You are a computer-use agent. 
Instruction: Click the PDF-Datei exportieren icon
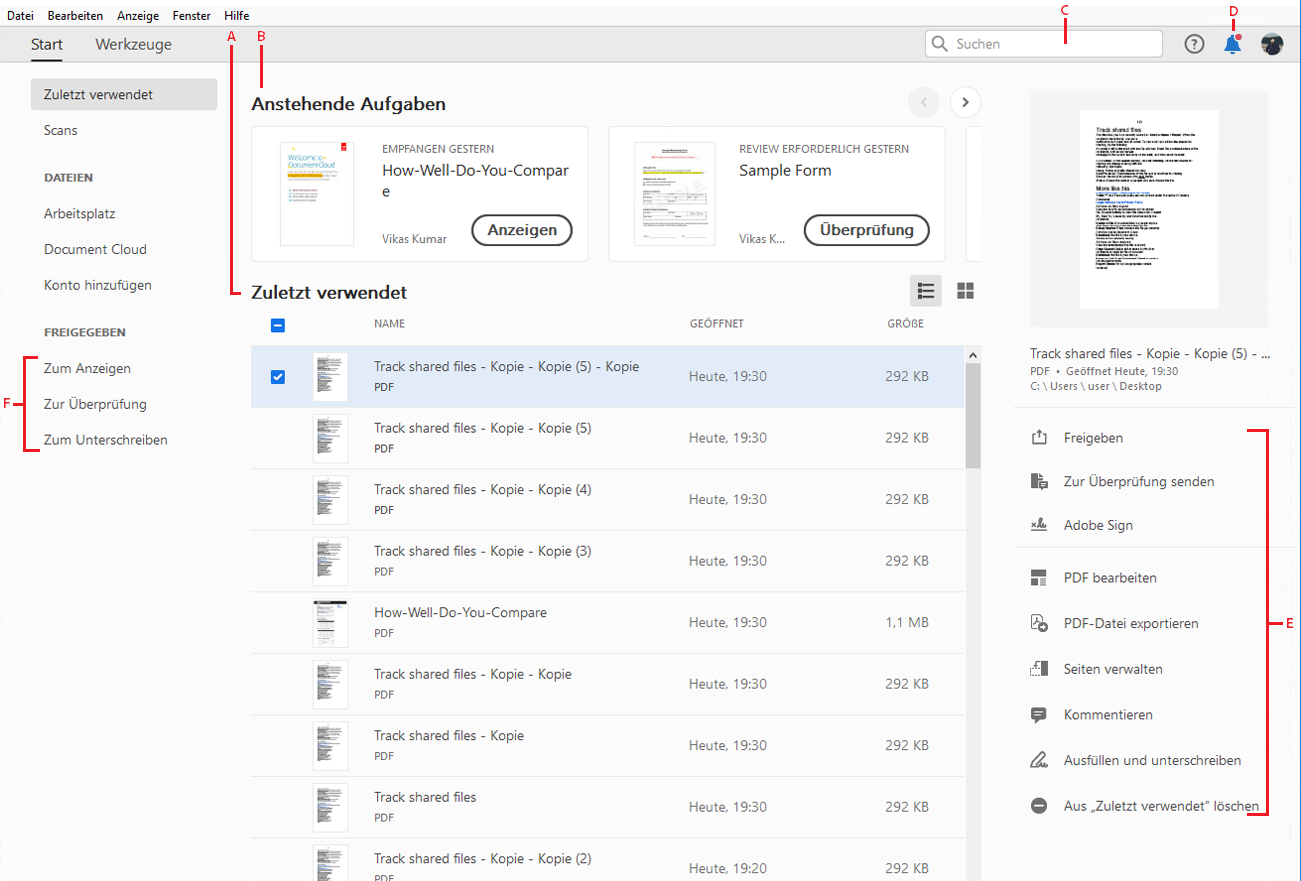[x=1039, y=623]
